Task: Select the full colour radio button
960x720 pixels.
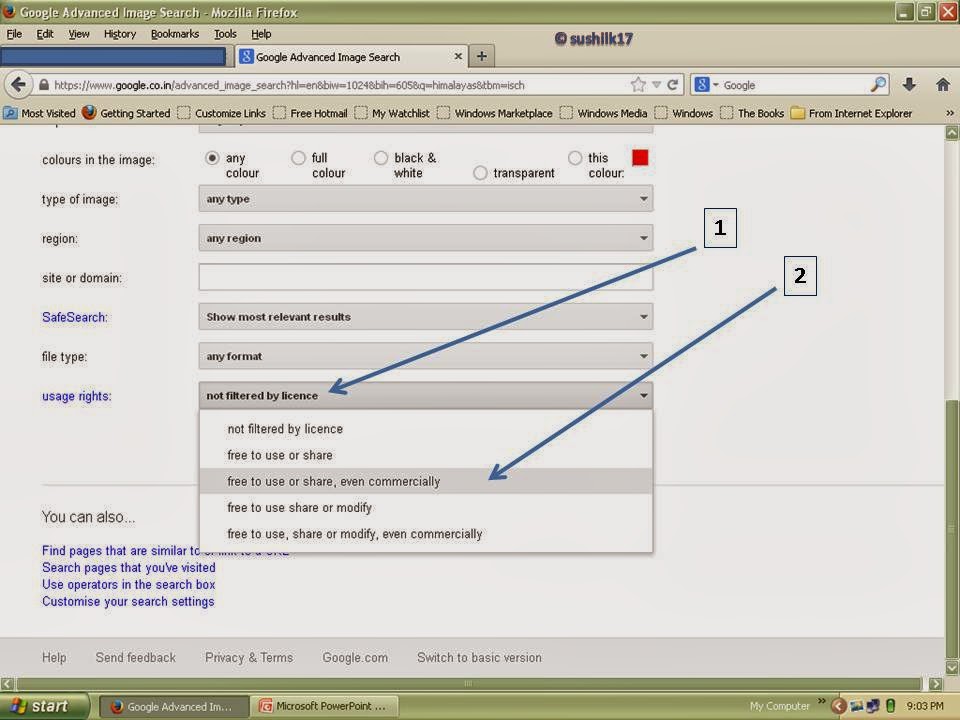Action: pyautogui.click(x=298, y=158)
